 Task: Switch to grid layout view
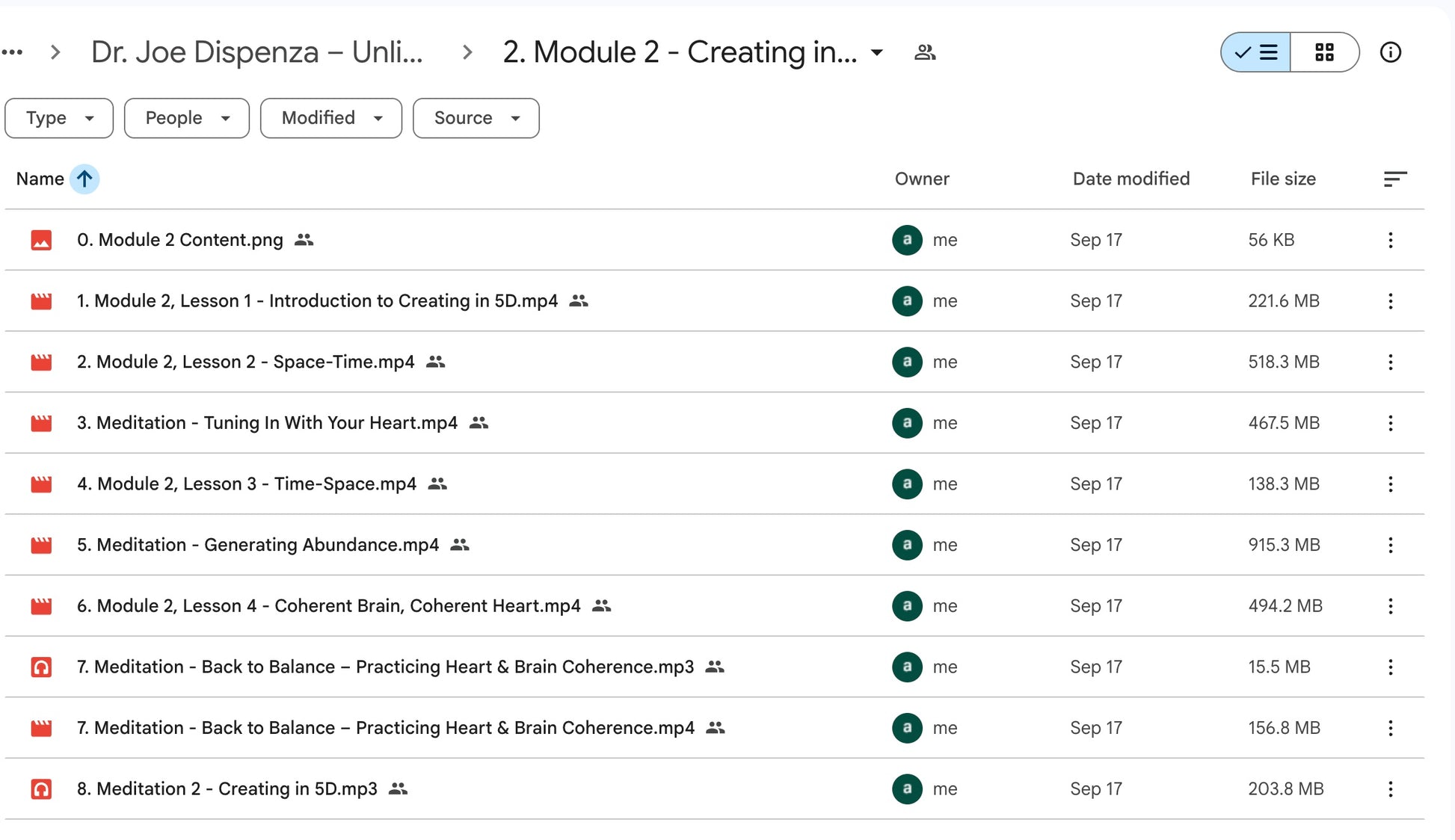point(1324,52)
